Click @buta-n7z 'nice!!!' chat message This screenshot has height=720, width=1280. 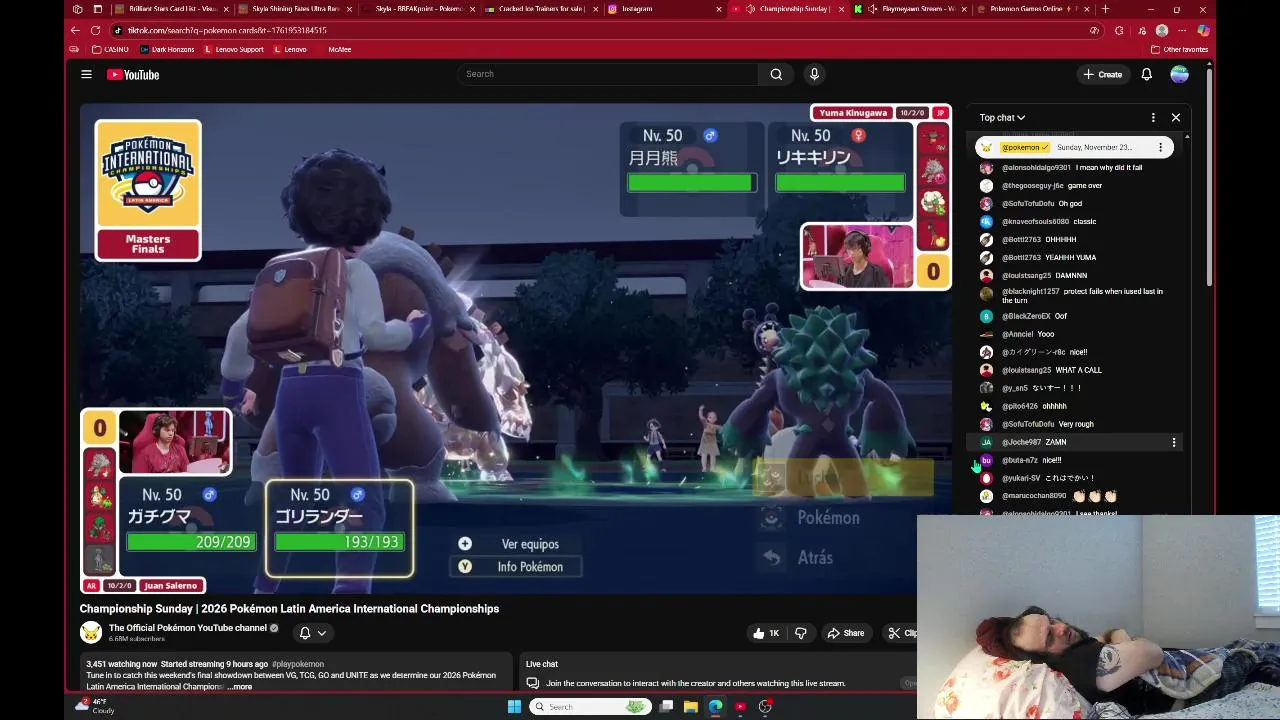1032,460
